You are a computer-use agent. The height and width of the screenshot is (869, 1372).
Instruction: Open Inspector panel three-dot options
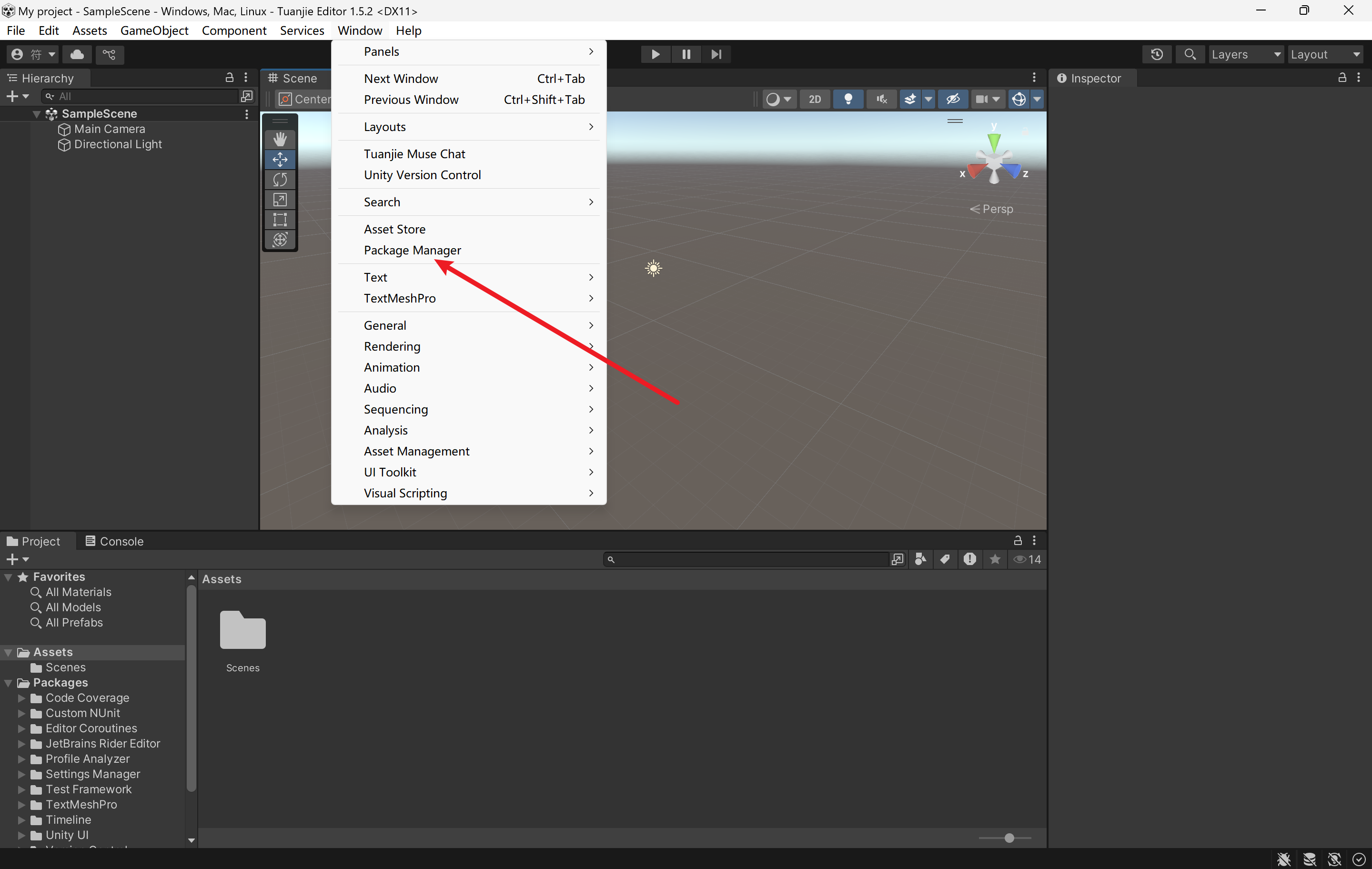click(1358, 78)
